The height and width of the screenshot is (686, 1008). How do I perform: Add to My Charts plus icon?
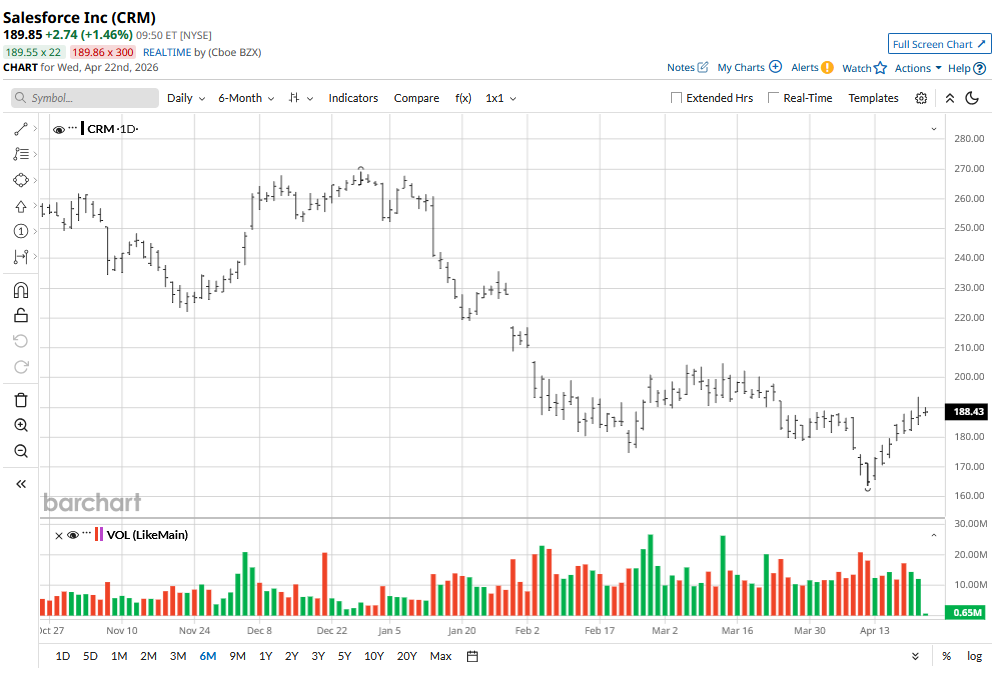(x=775, y=67)
